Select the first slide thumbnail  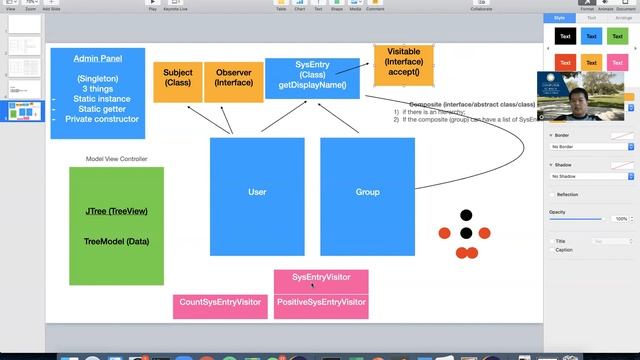[x=24, y=24]
